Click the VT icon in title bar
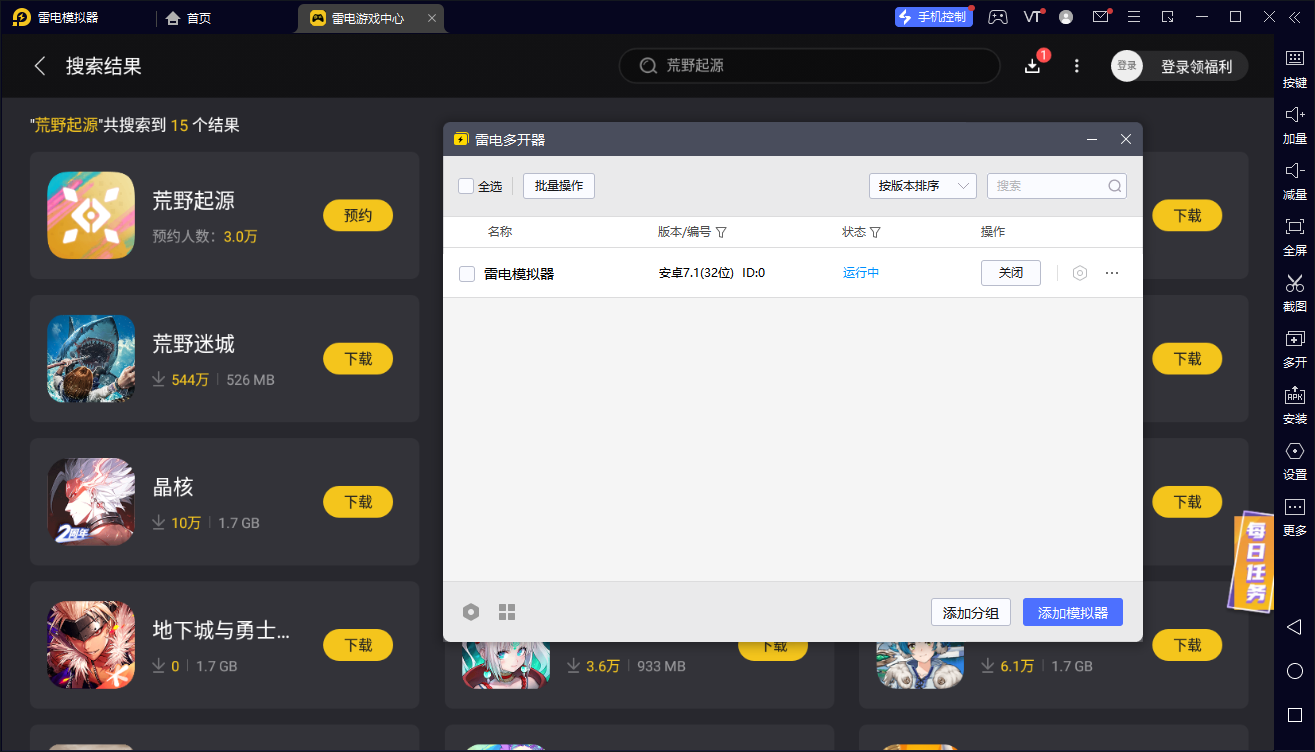The height and width of the screenshot is (752, 1315). click(x=1032, y=17)
